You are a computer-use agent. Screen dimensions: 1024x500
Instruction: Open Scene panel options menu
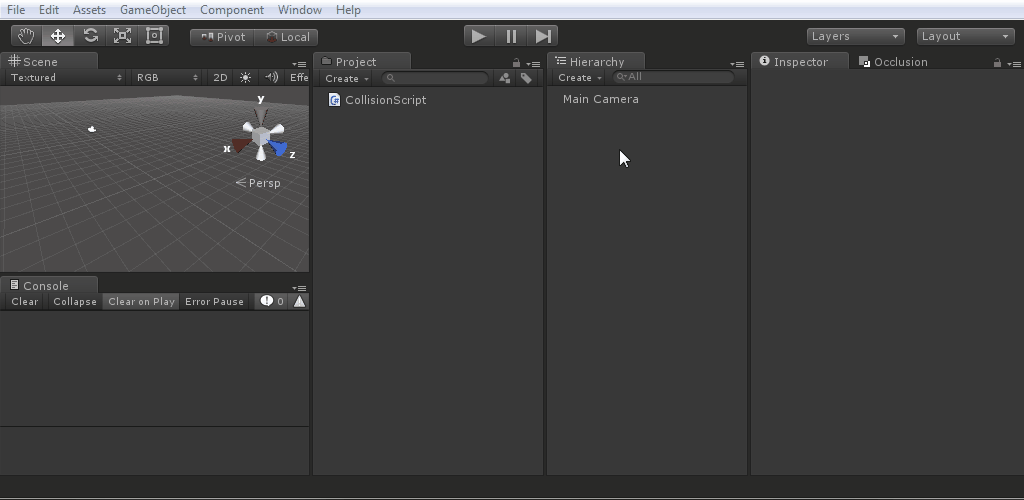pos(299,64)
